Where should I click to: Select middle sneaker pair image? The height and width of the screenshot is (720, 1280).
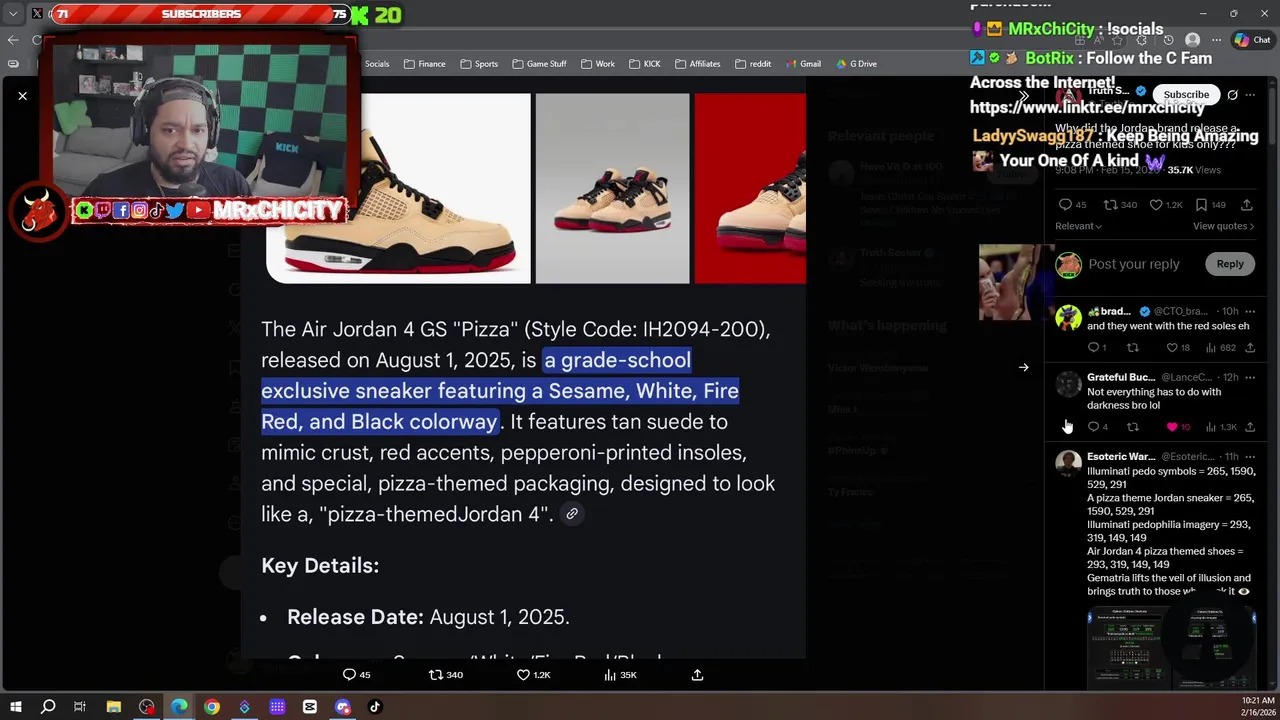(612, 189)
